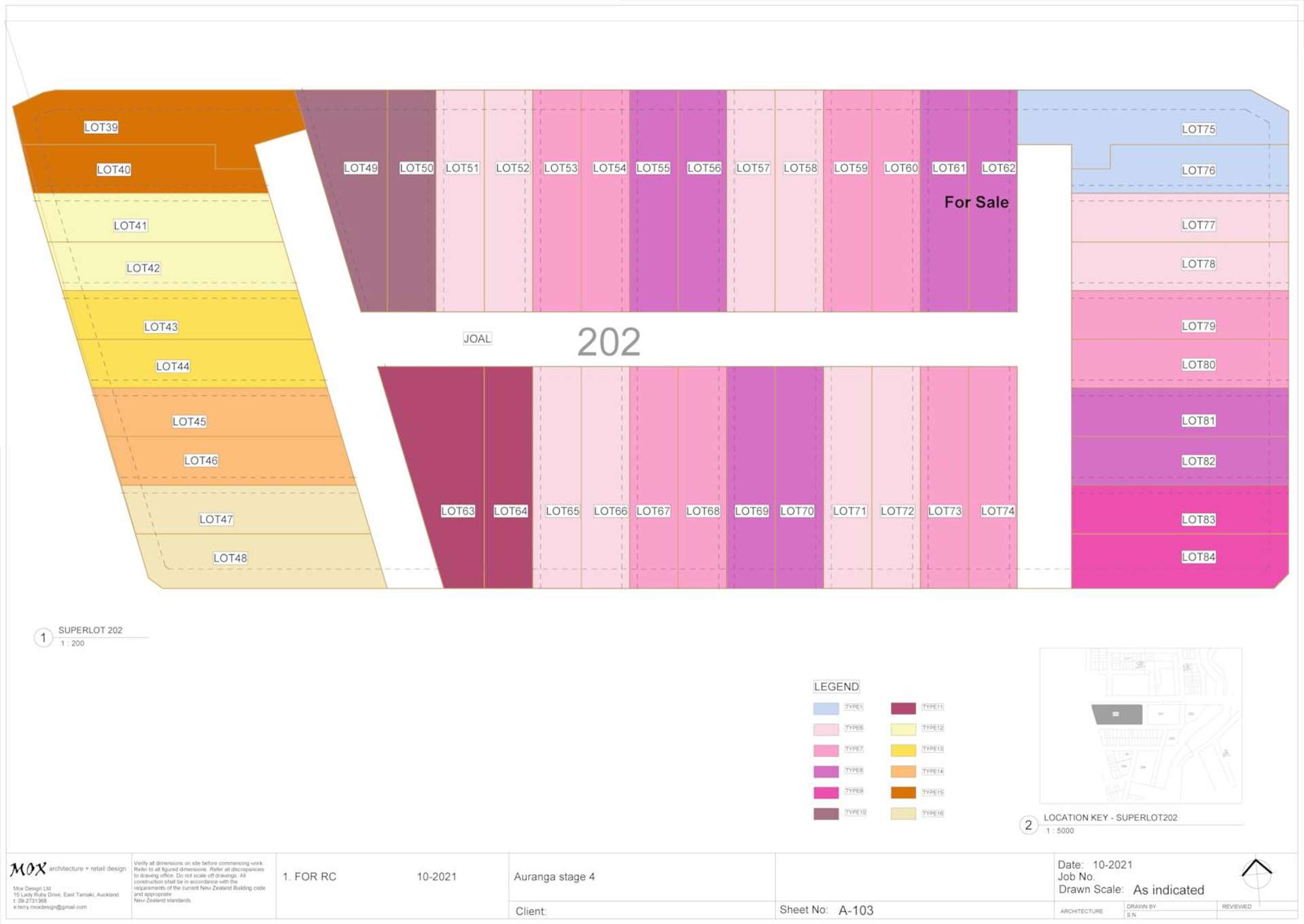1304x924 pixels.
Task: Open the location key map thumbnail
Action: pos(1140,726)
